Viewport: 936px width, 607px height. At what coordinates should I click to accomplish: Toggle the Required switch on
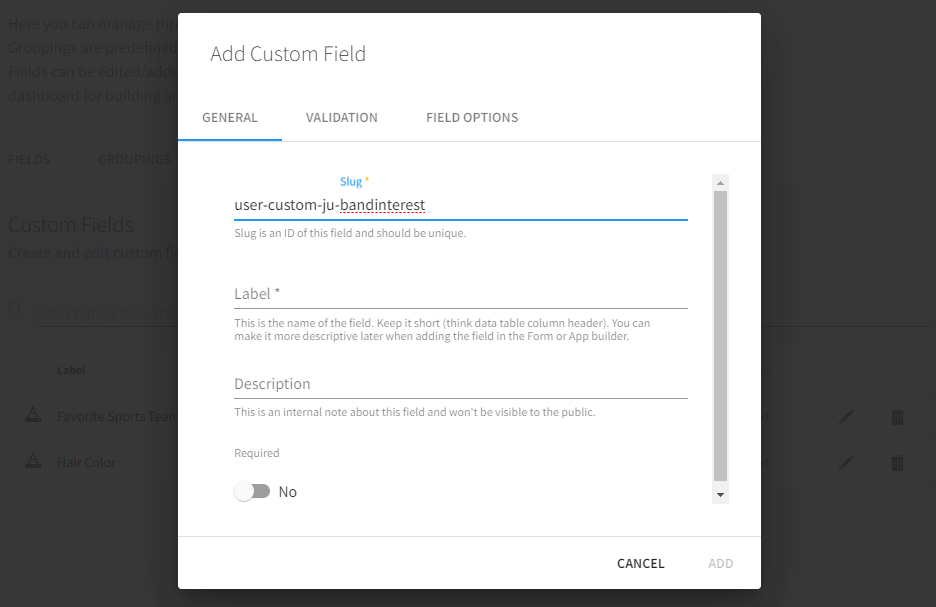pos(253,492)
